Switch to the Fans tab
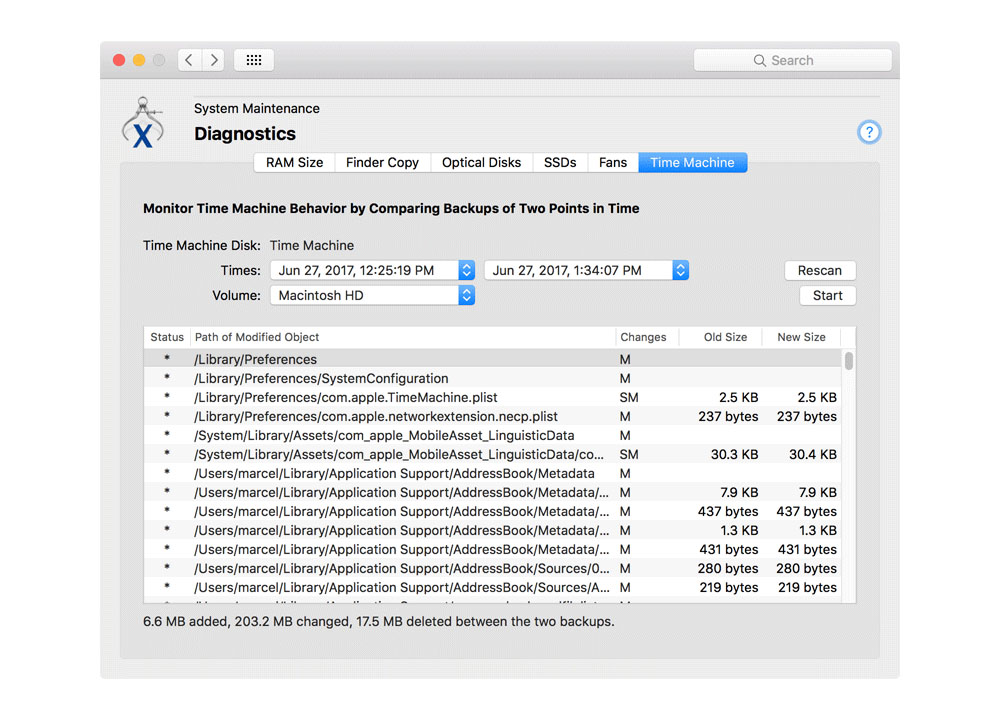This screenshot has width=1000, height=720. tap(613, 162)
